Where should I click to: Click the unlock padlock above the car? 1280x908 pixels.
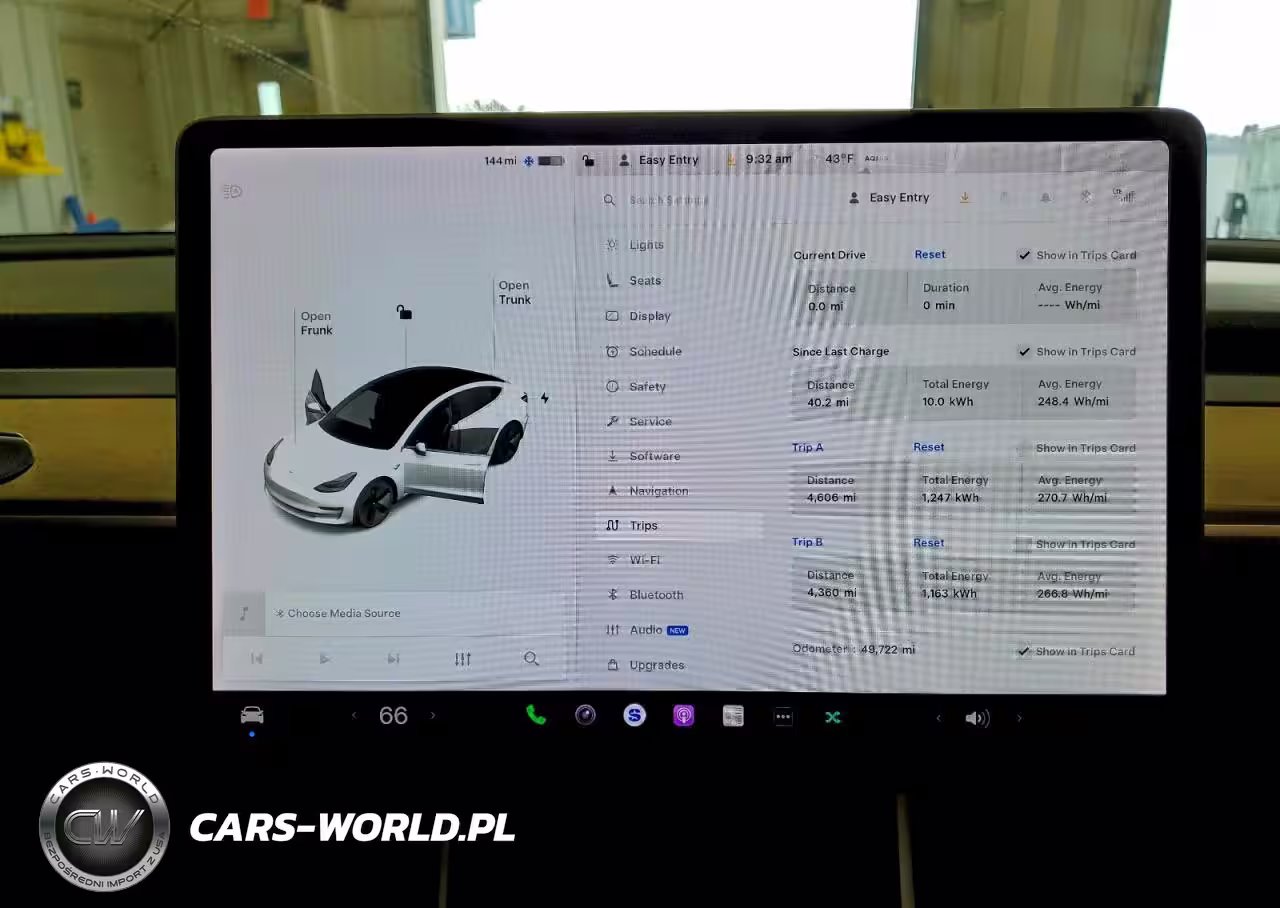(x=404, y=313)
